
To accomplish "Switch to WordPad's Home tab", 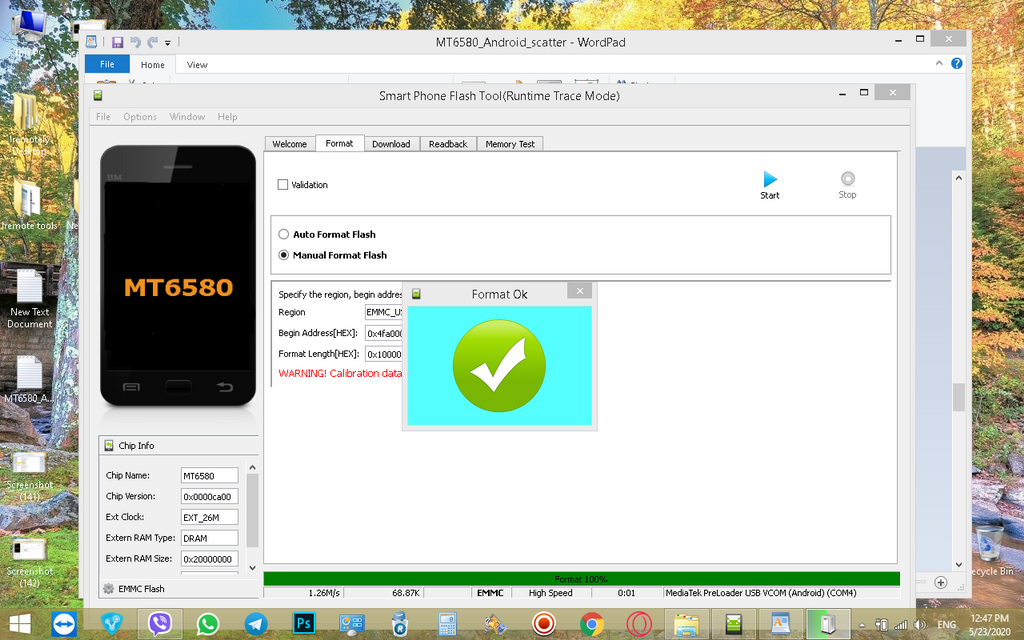I will 153,65.
